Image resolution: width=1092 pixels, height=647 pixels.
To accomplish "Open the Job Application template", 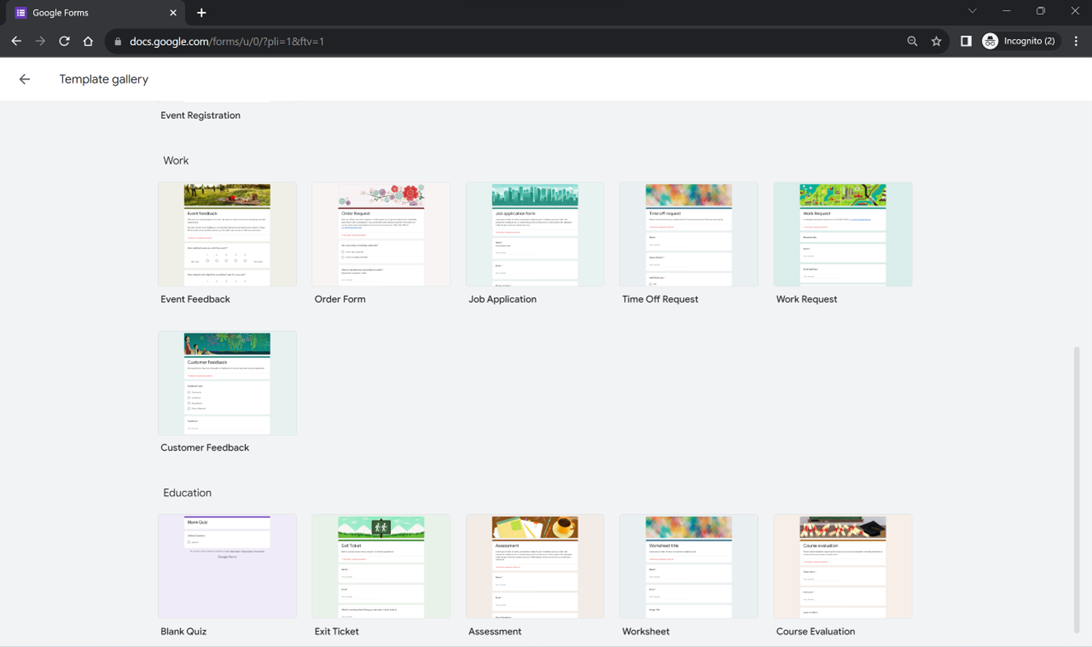I will click(535, 234).
